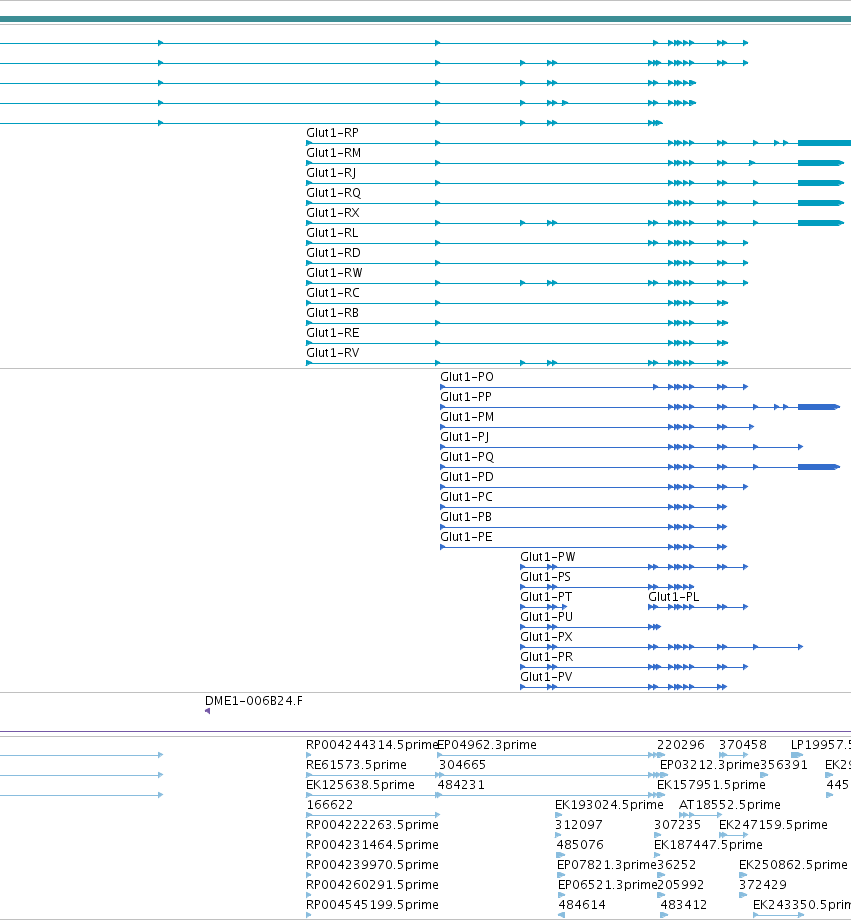Click the Glut1-RL transcript label
Viewport: 851px width, 920px height.
coord(332,233)
